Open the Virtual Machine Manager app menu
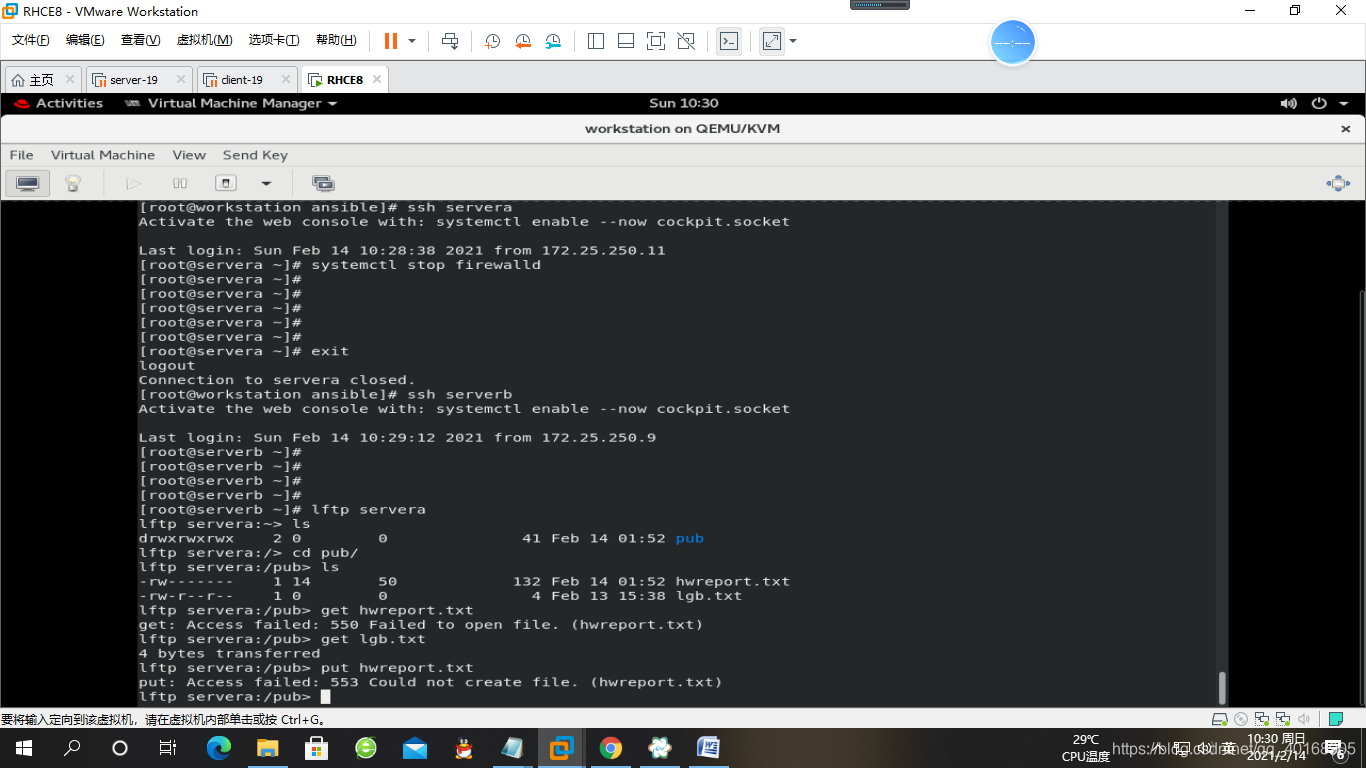Viewport: 1366px width, 768px height. point(231,103)
